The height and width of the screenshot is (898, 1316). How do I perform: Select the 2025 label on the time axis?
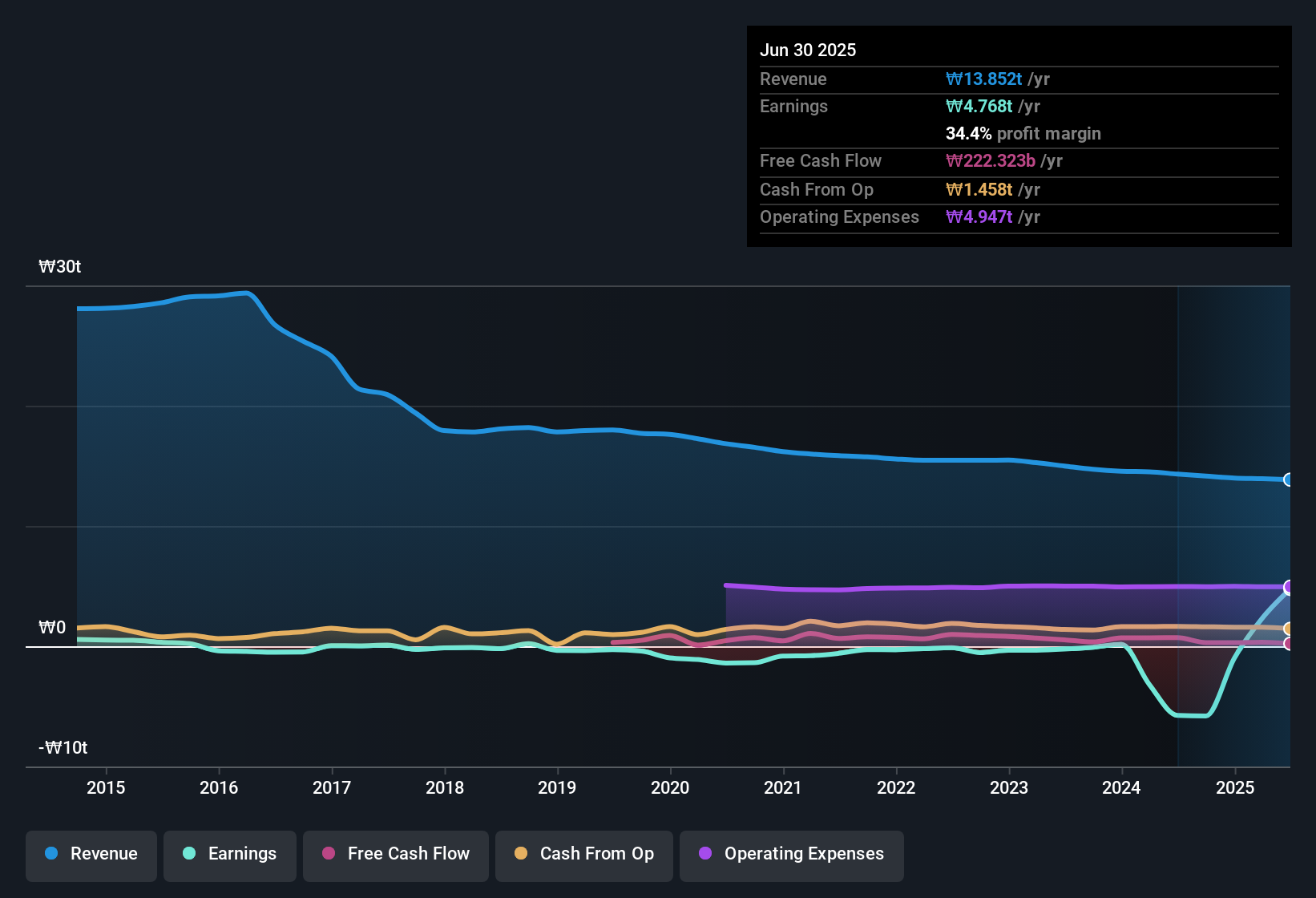[1235, 788]
